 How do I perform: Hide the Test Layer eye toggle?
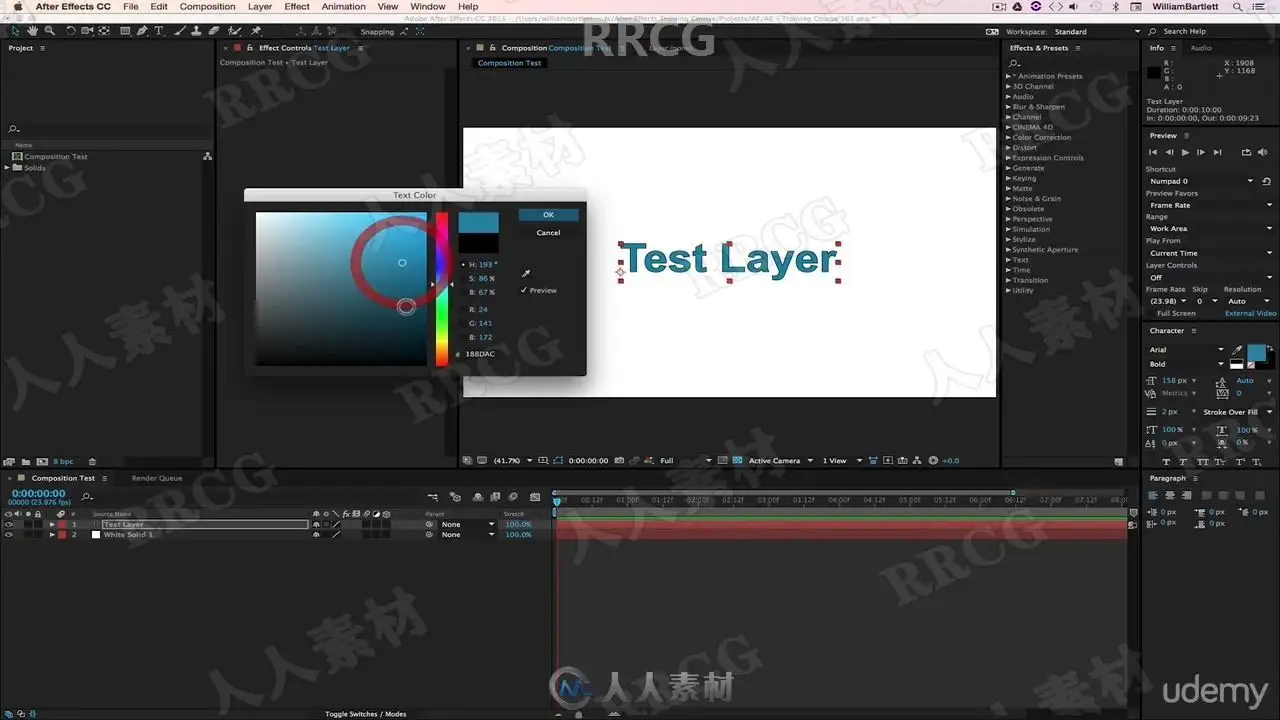[x=9, y=524]
